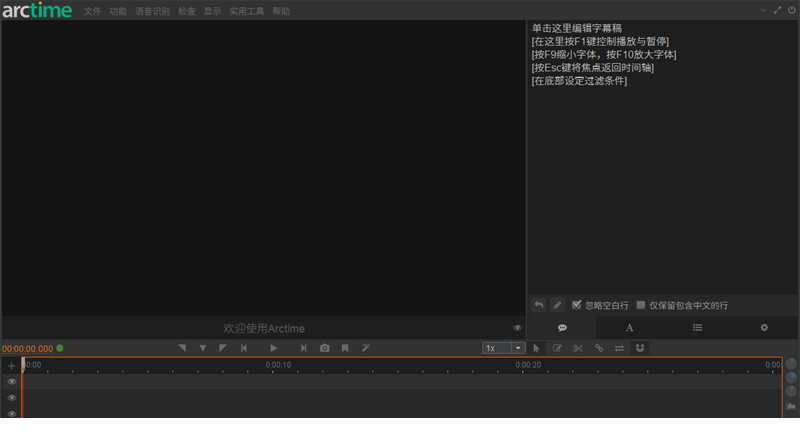Viewport: 800px width, 434px height.
Task: Open the 功能 menu
Action: [118, 11]
